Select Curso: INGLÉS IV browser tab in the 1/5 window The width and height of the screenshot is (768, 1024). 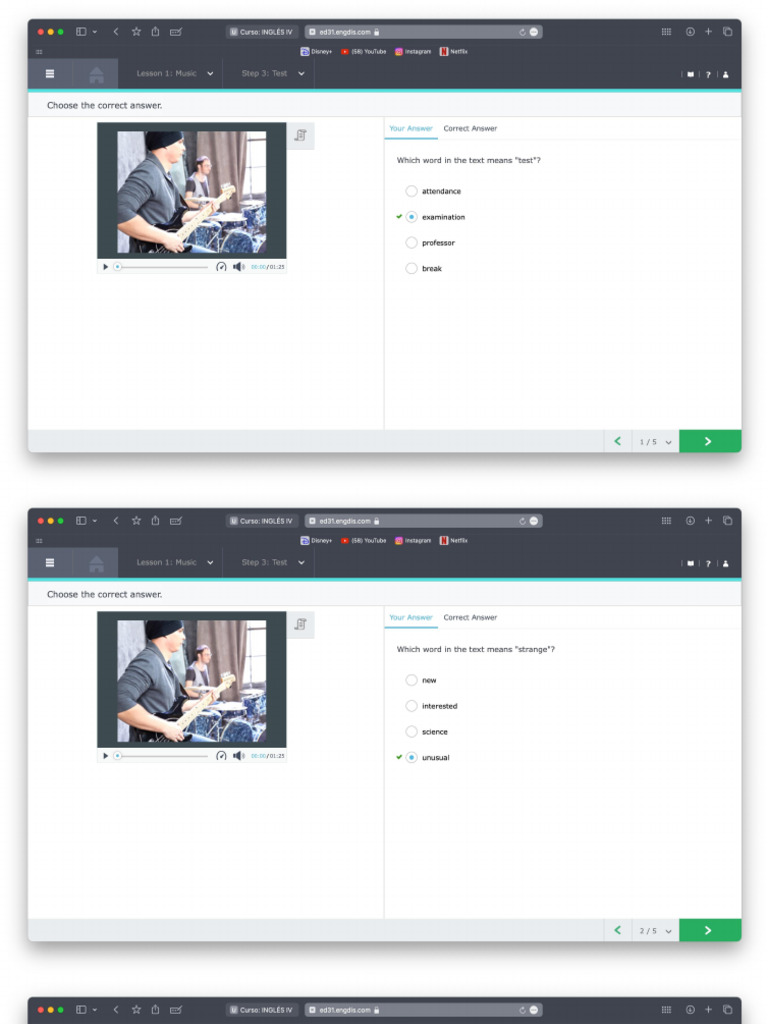click(x=262, y=32)
